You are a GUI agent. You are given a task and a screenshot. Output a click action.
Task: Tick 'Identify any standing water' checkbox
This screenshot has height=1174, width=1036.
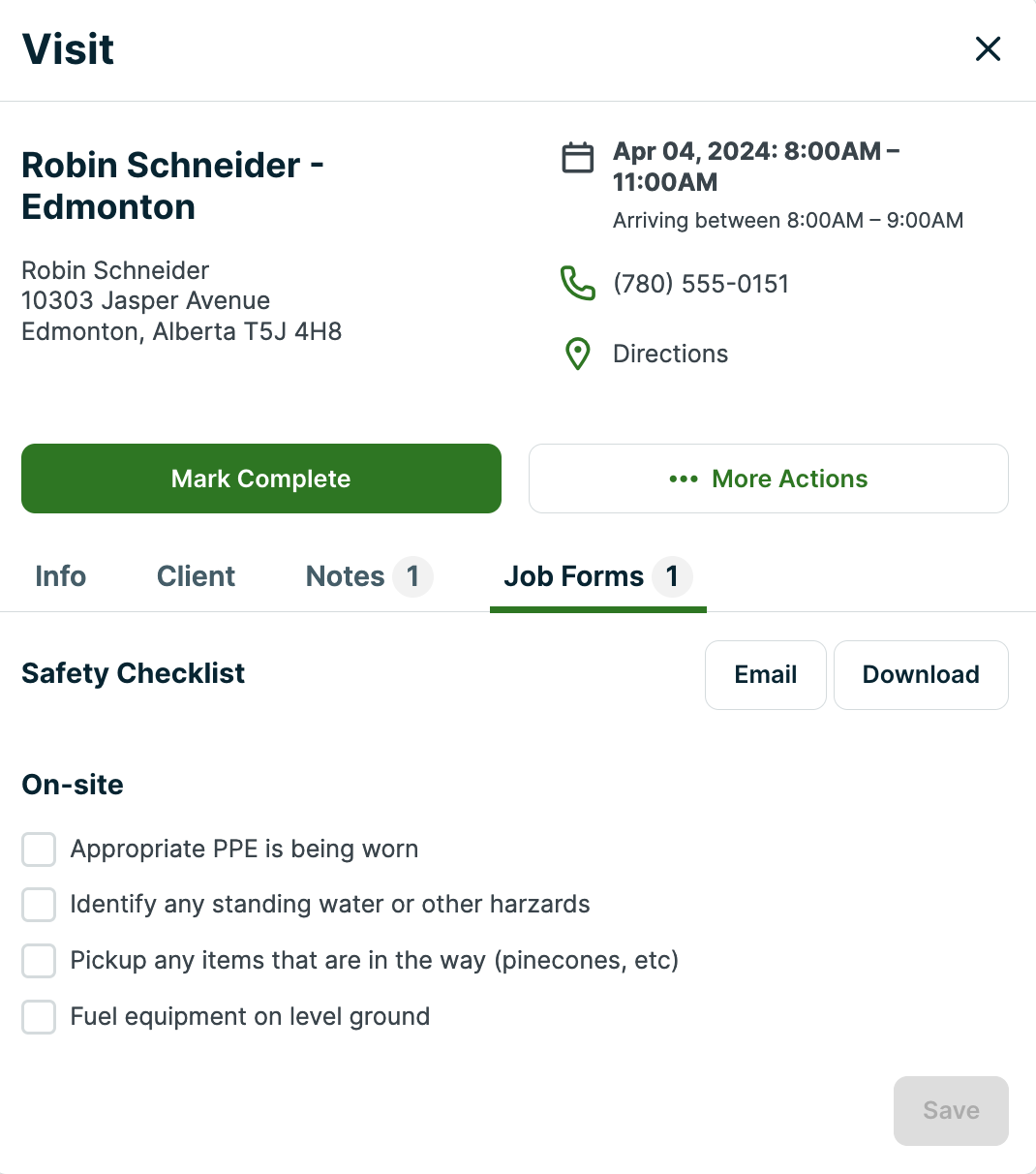pos(39,905)
